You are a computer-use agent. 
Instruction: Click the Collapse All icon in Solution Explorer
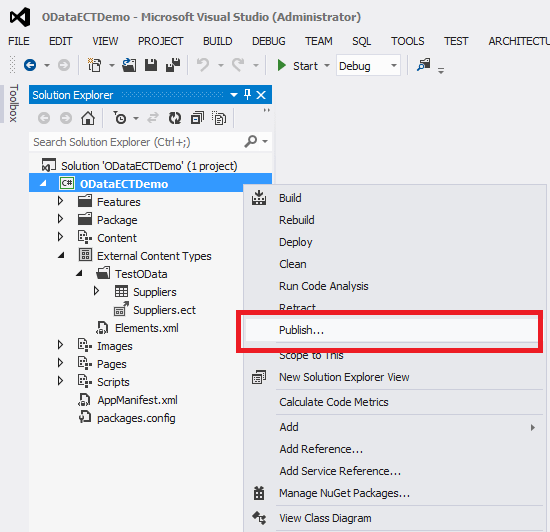pyautogui.click(x=197, y=118)
